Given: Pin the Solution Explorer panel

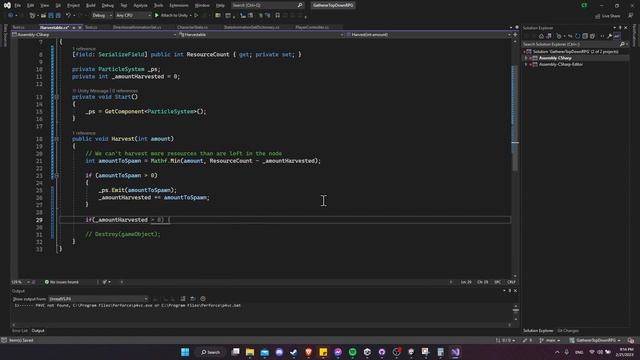Looking at the screenshot, I should click(x=620, y=28).
